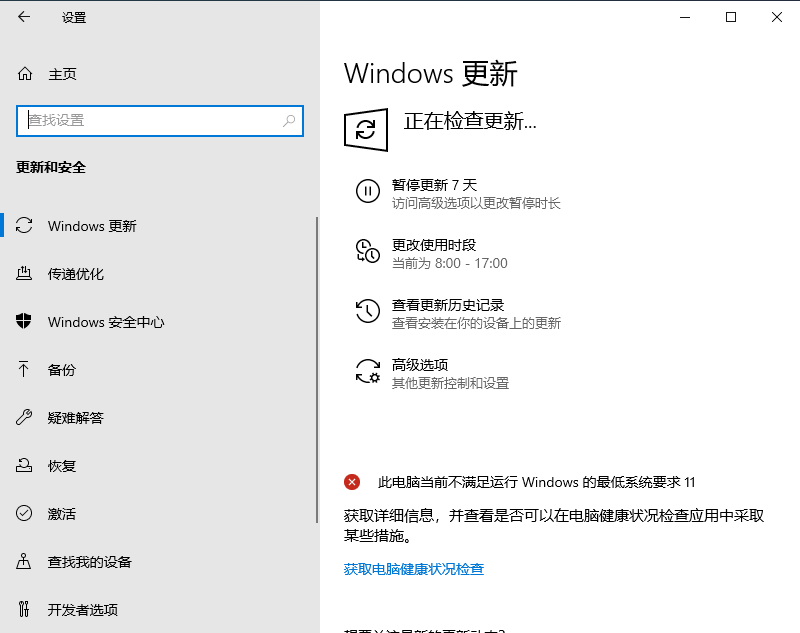
Task: Open 恢复 recovery icon
Action: point(24,465)
